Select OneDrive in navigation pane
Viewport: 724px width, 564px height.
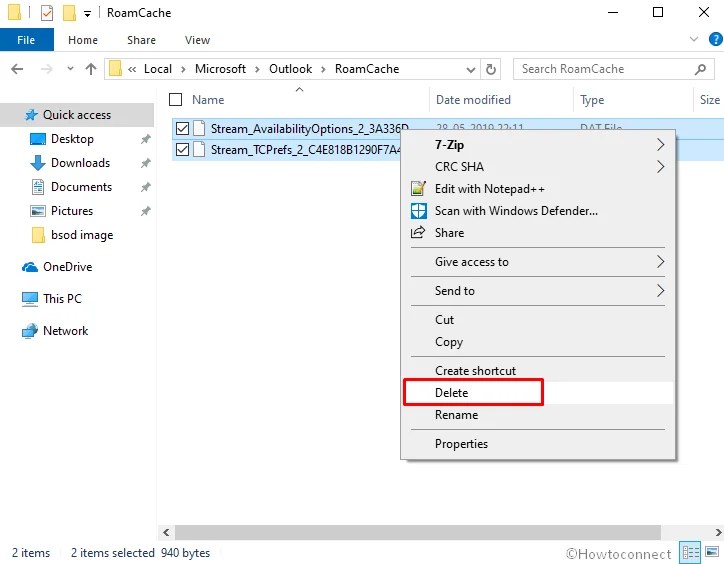[67, 267]
